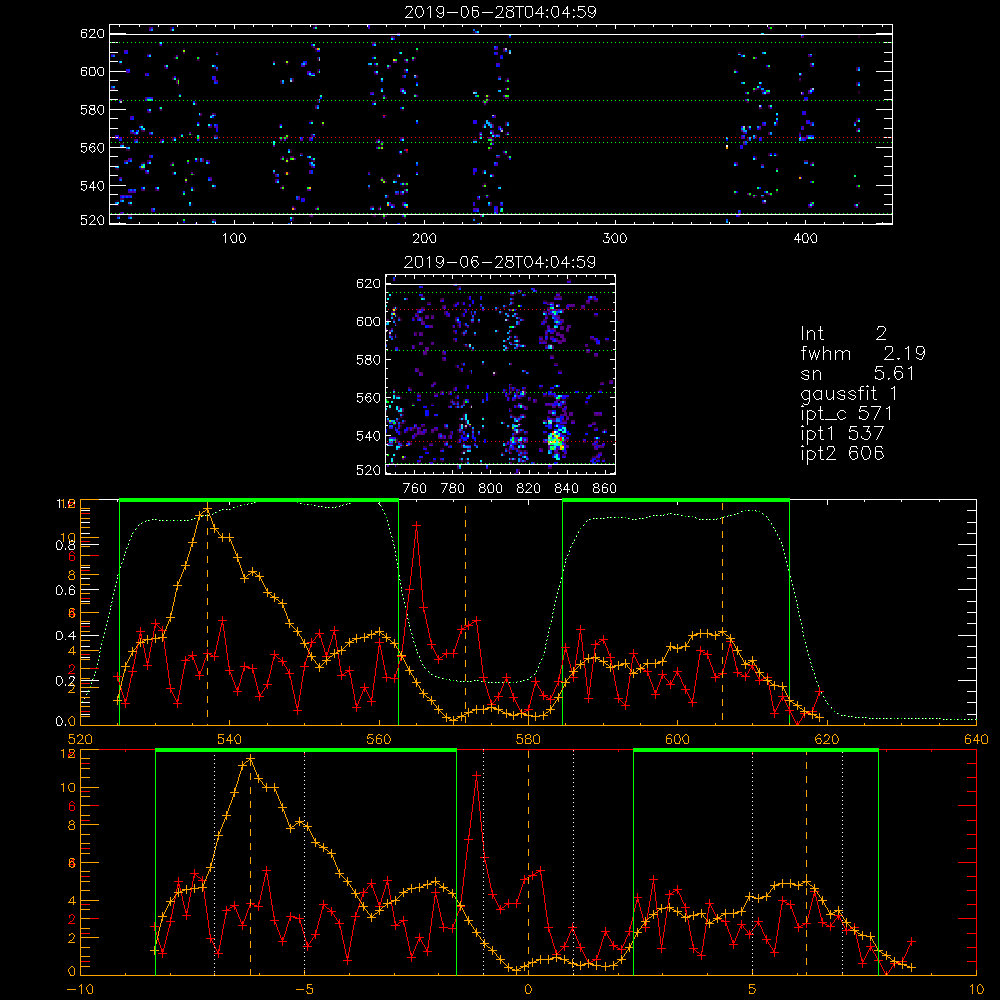Image resolution: width=1000 pixels, height=1000 pixels.
Task: Click x-axis tick label 300 on top plot
Action: (615, 239)
